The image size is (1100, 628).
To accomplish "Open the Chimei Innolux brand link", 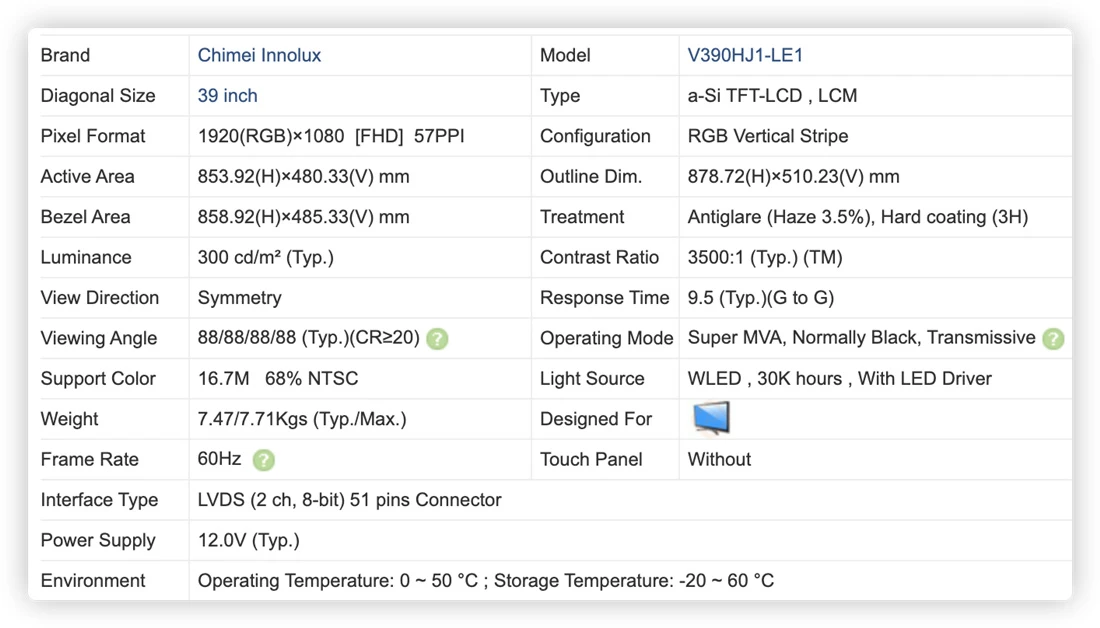I will [259, 55].
